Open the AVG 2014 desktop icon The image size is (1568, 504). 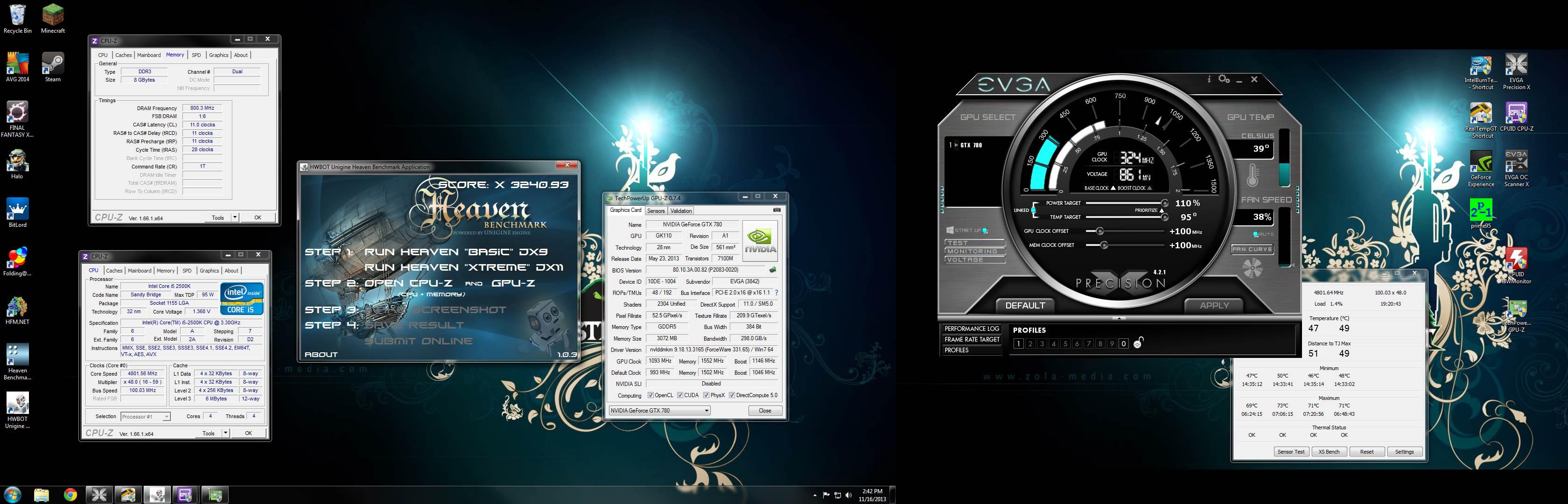[18, 67]
